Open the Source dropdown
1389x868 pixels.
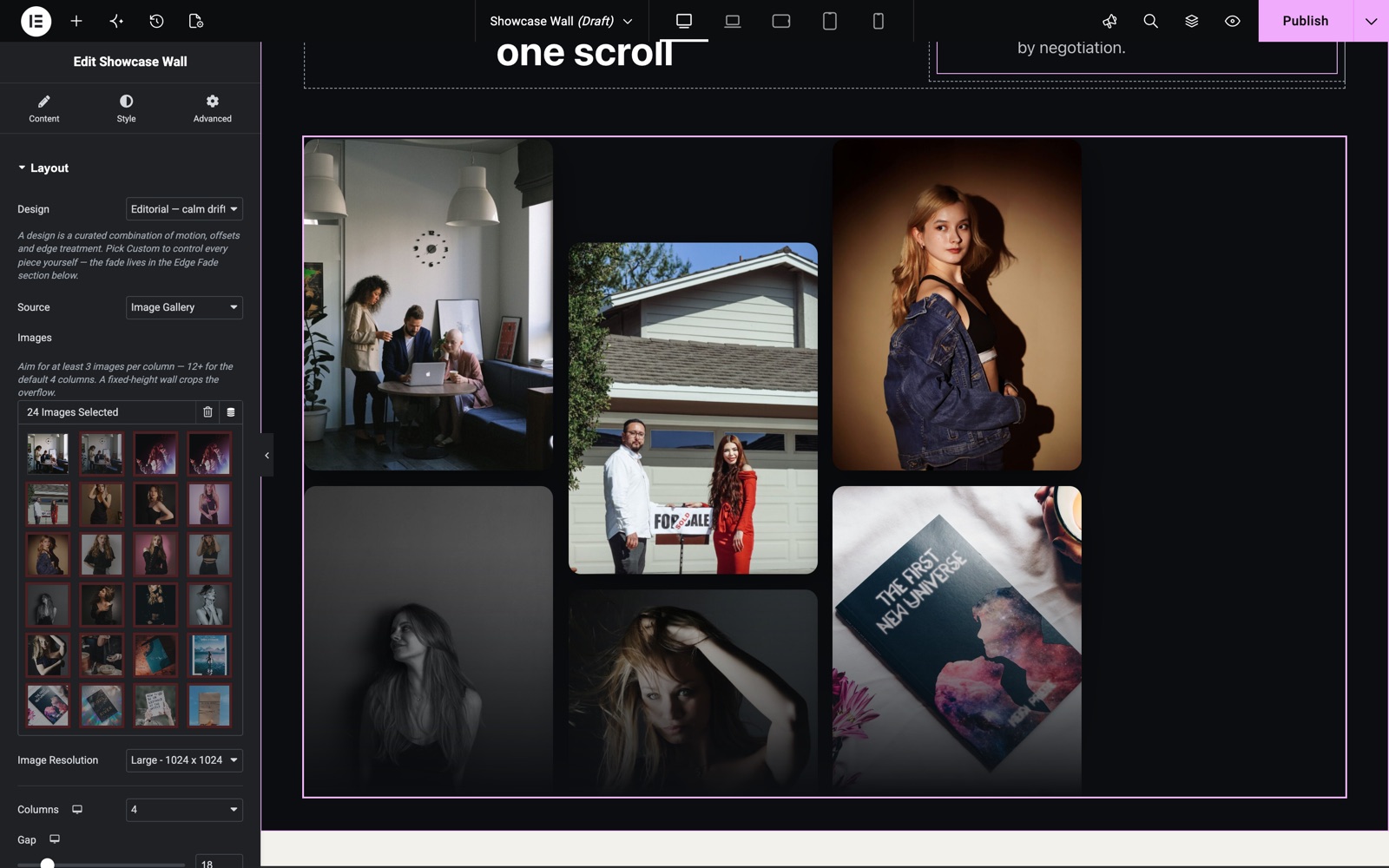pos(184,307)
